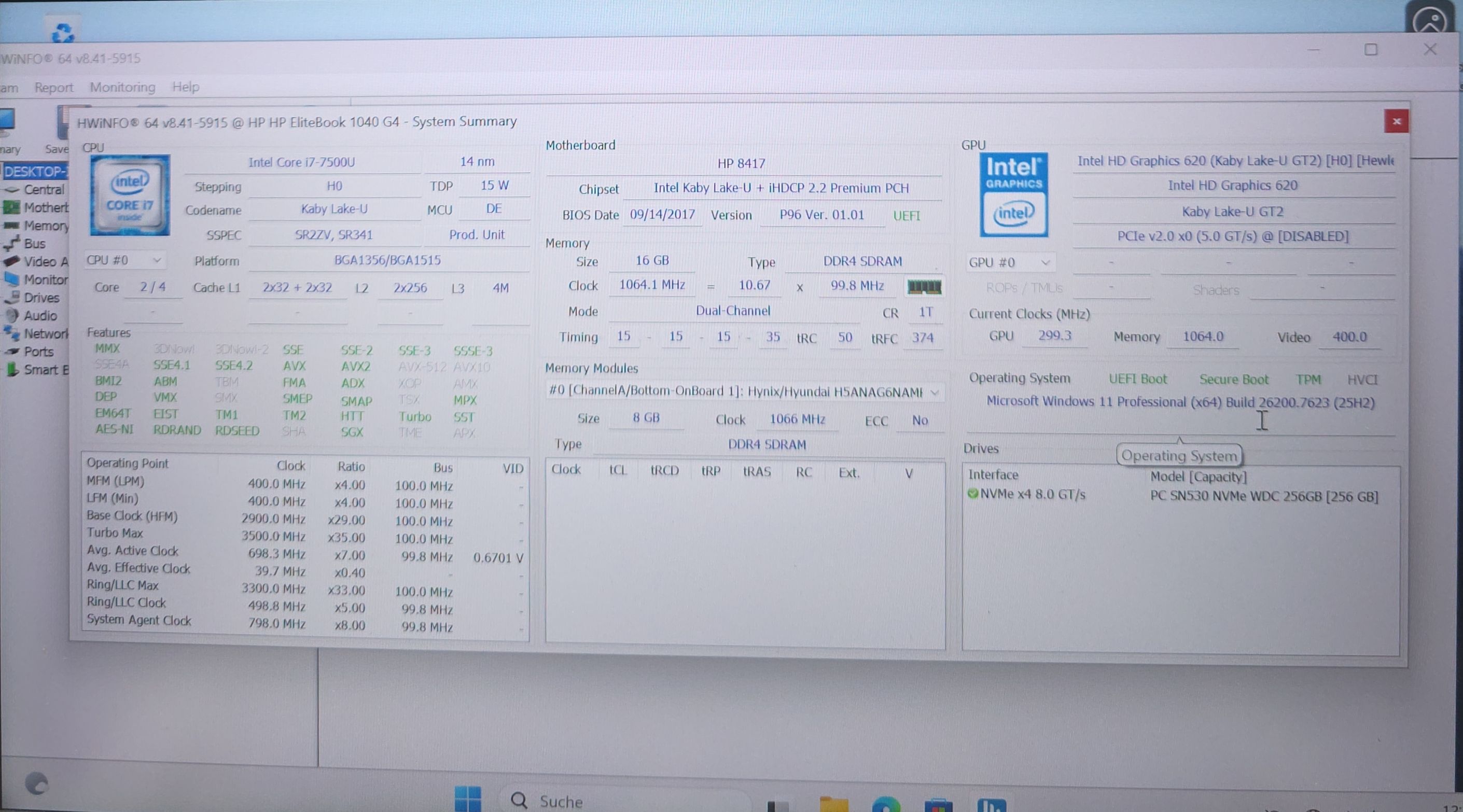Click the Smart Battery node icon
1463x812 pixels.
coord(11,370)
